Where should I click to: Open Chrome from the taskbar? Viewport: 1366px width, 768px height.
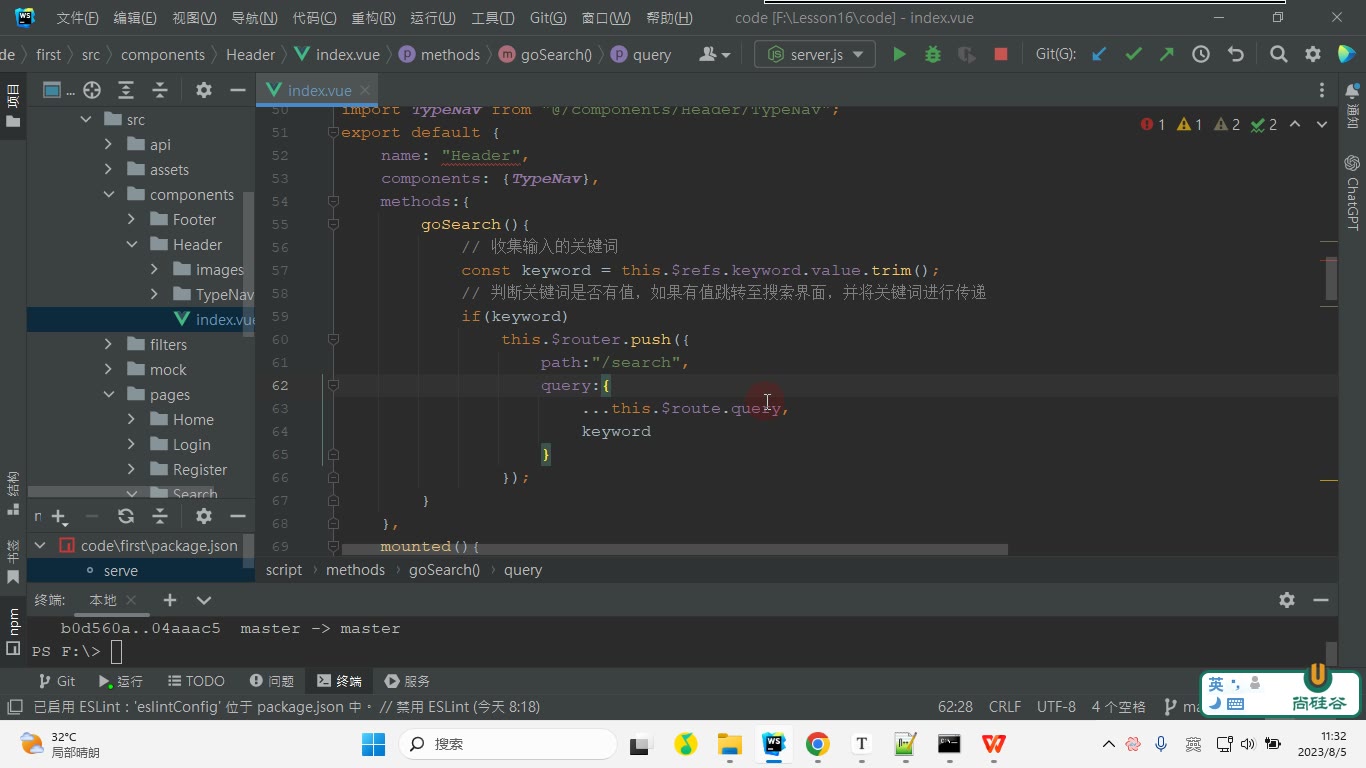click(818, 744)
